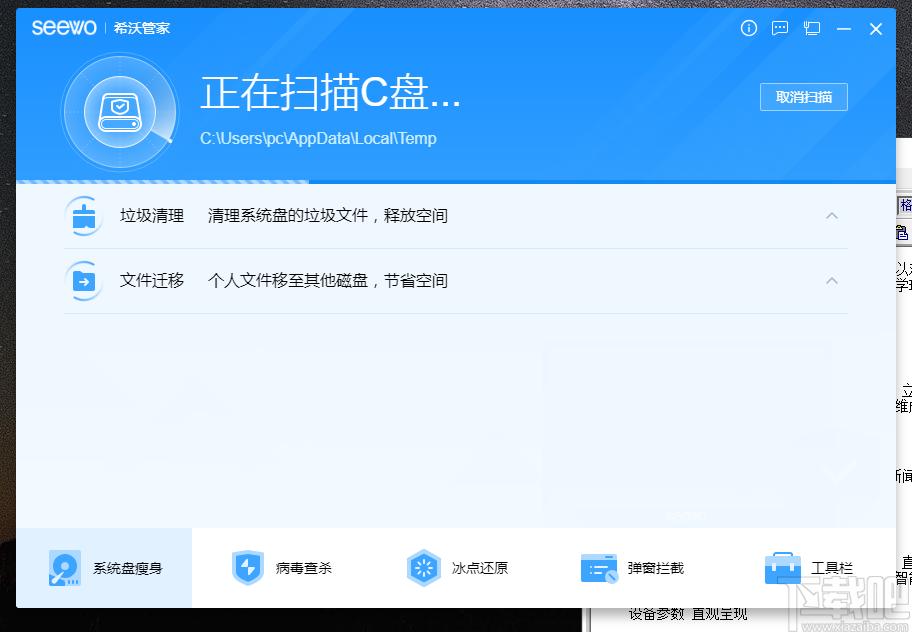This screenshot has height=632, width=912.
Task: Switch to 病毒查杀 tab
Action: point(281,568)
